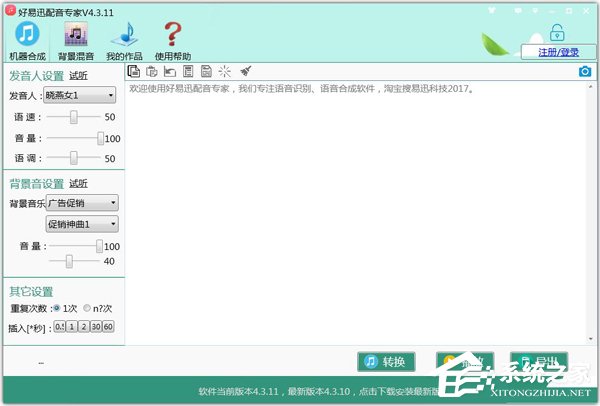Screen dimensions: 600x406
Task: Insert 60 second pause button
Action: (108, 326)
